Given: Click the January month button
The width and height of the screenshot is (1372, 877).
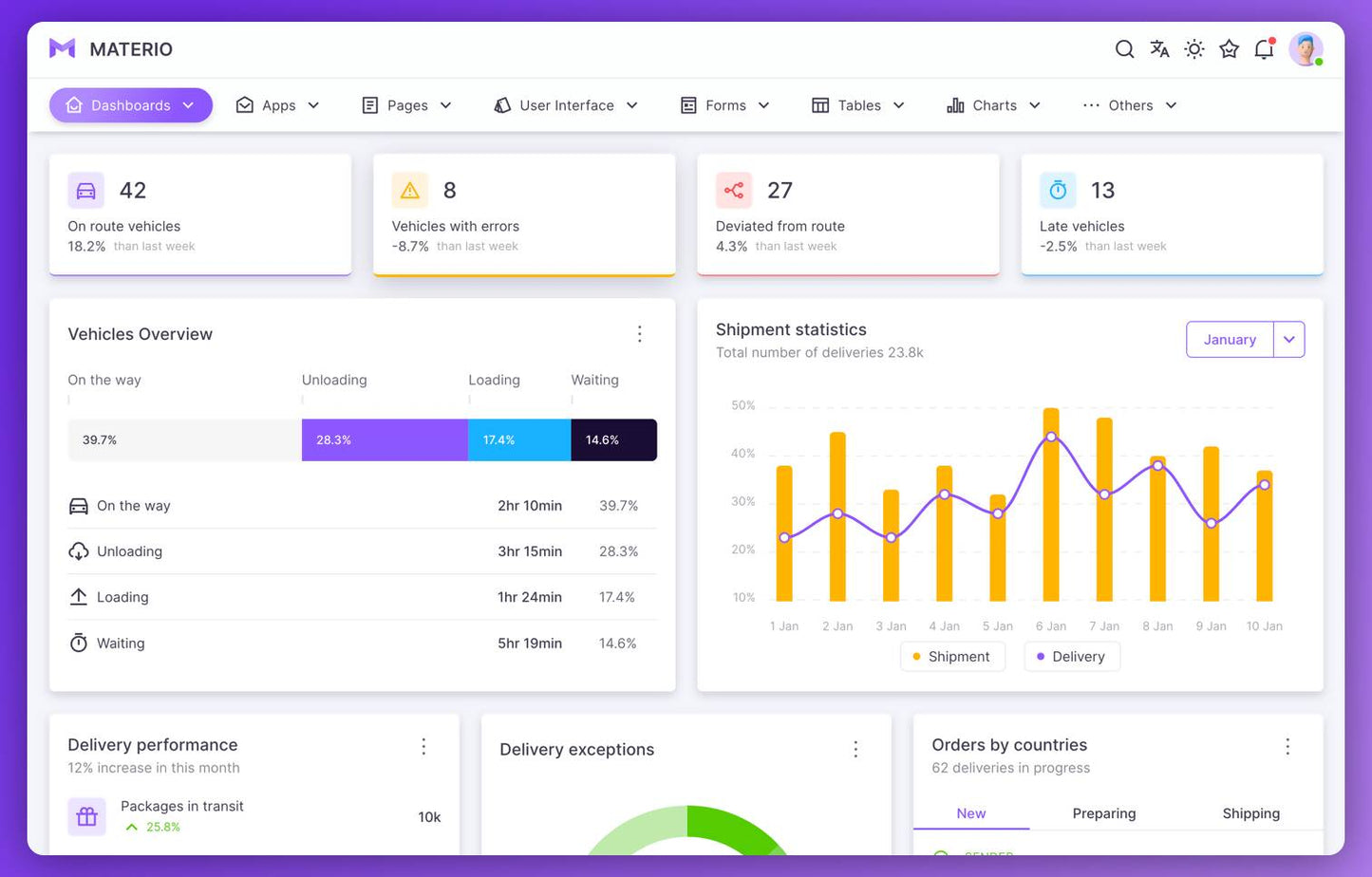Looking at the screenshot, I should [1230, 340].
